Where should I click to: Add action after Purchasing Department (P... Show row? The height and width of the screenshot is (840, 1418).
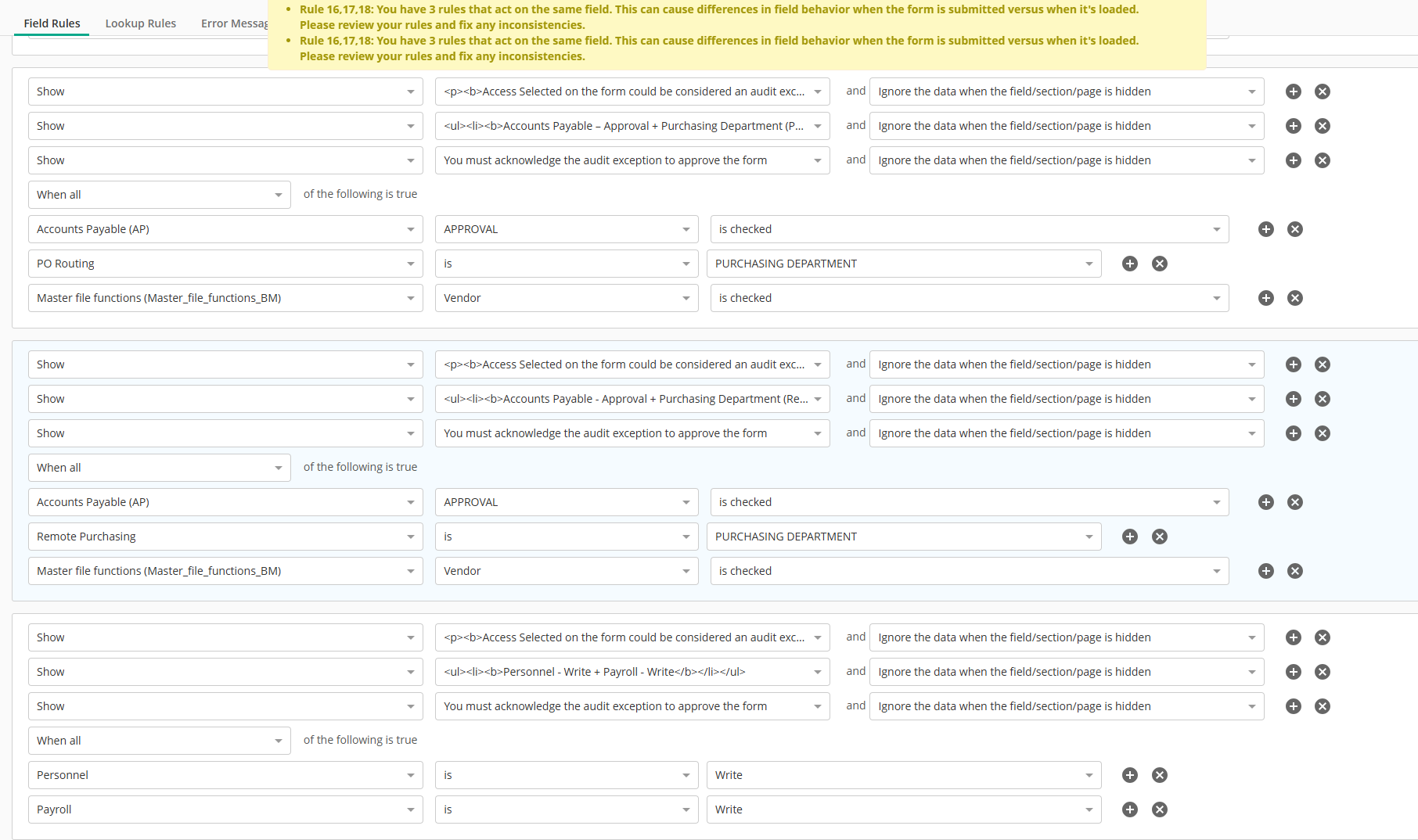[1294, 126]
